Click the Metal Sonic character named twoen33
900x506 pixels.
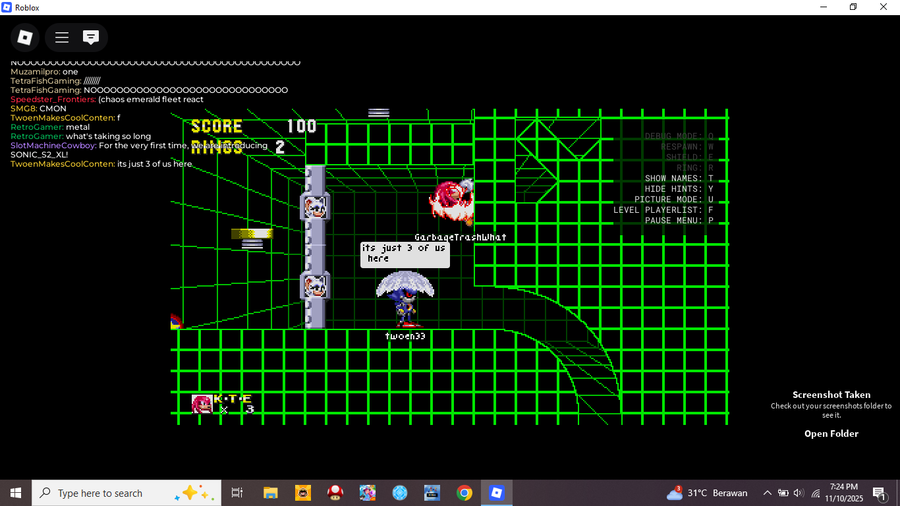coord(405,301)
